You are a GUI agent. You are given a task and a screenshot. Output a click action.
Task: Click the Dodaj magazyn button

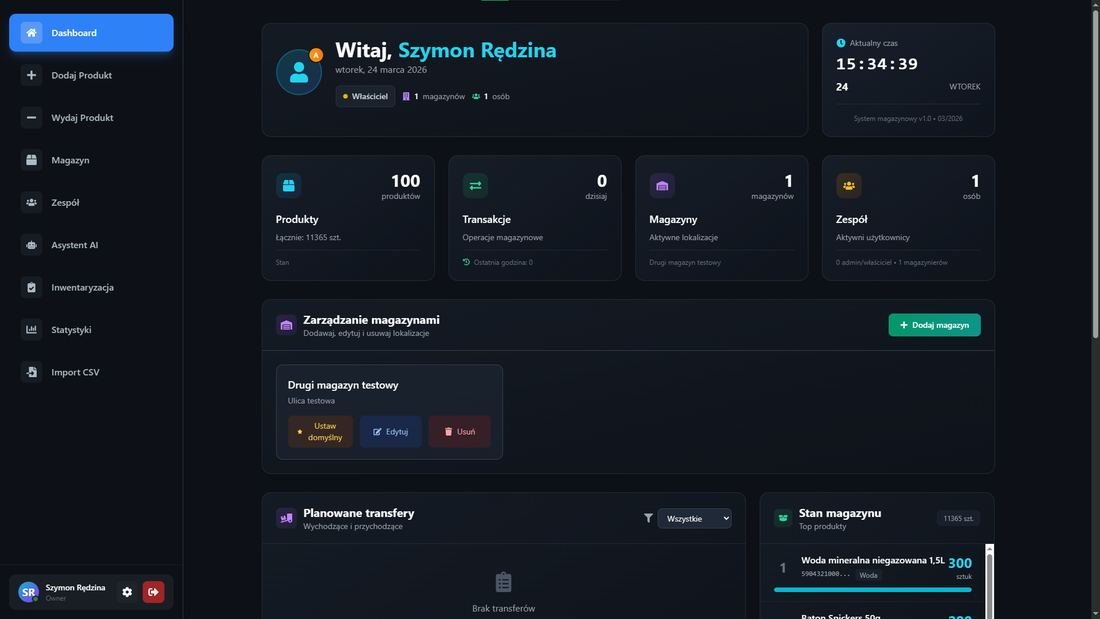[934, 325]
